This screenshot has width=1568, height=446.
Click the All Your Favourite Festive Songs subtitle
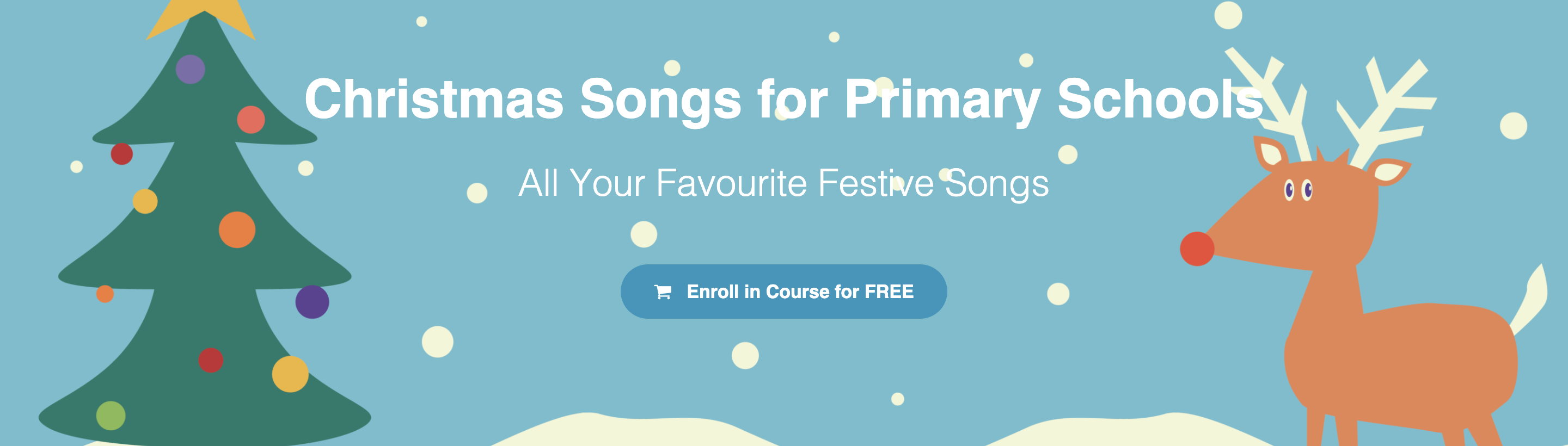point(783,183)
